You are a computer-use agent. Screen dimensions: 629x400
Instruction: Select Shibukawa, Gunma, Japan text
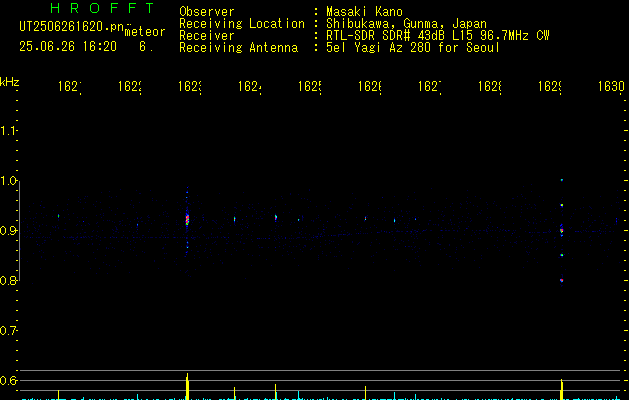pyautogui.click(x=406, y=24)
